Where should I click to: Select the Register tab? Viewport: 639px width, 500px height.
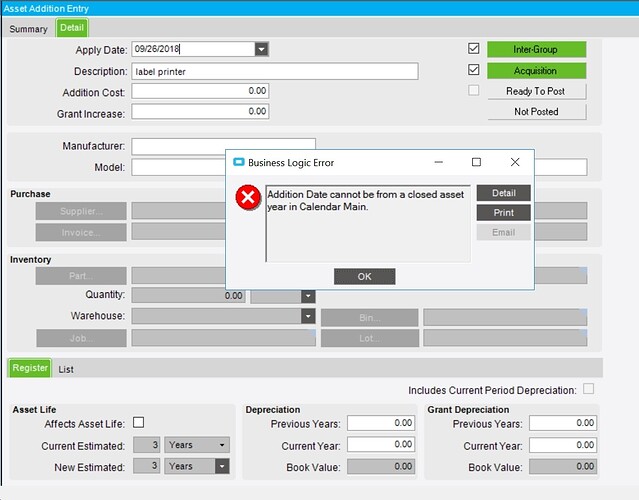pos(30,368)
